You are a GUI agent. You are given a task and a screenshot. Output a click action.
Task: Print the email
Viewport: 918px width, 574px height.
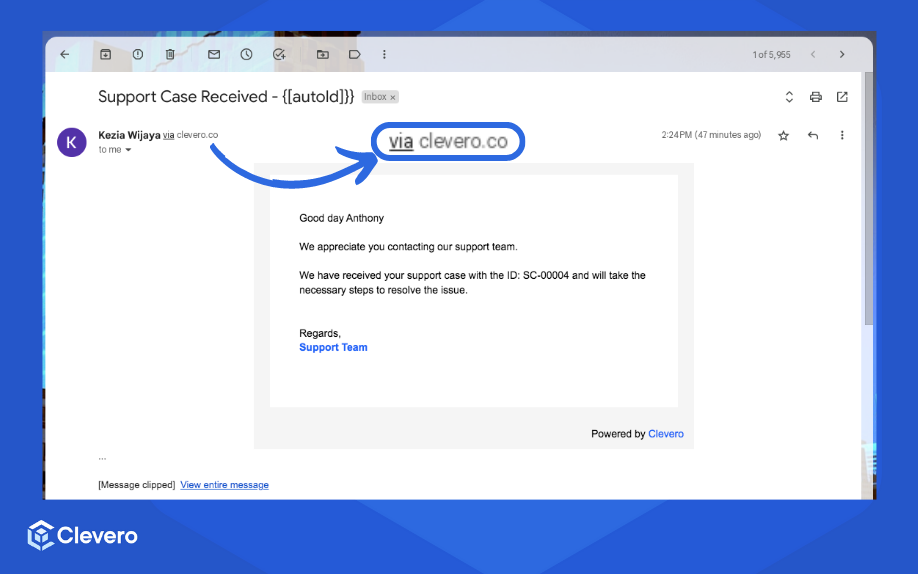click(x=816, y=97)
